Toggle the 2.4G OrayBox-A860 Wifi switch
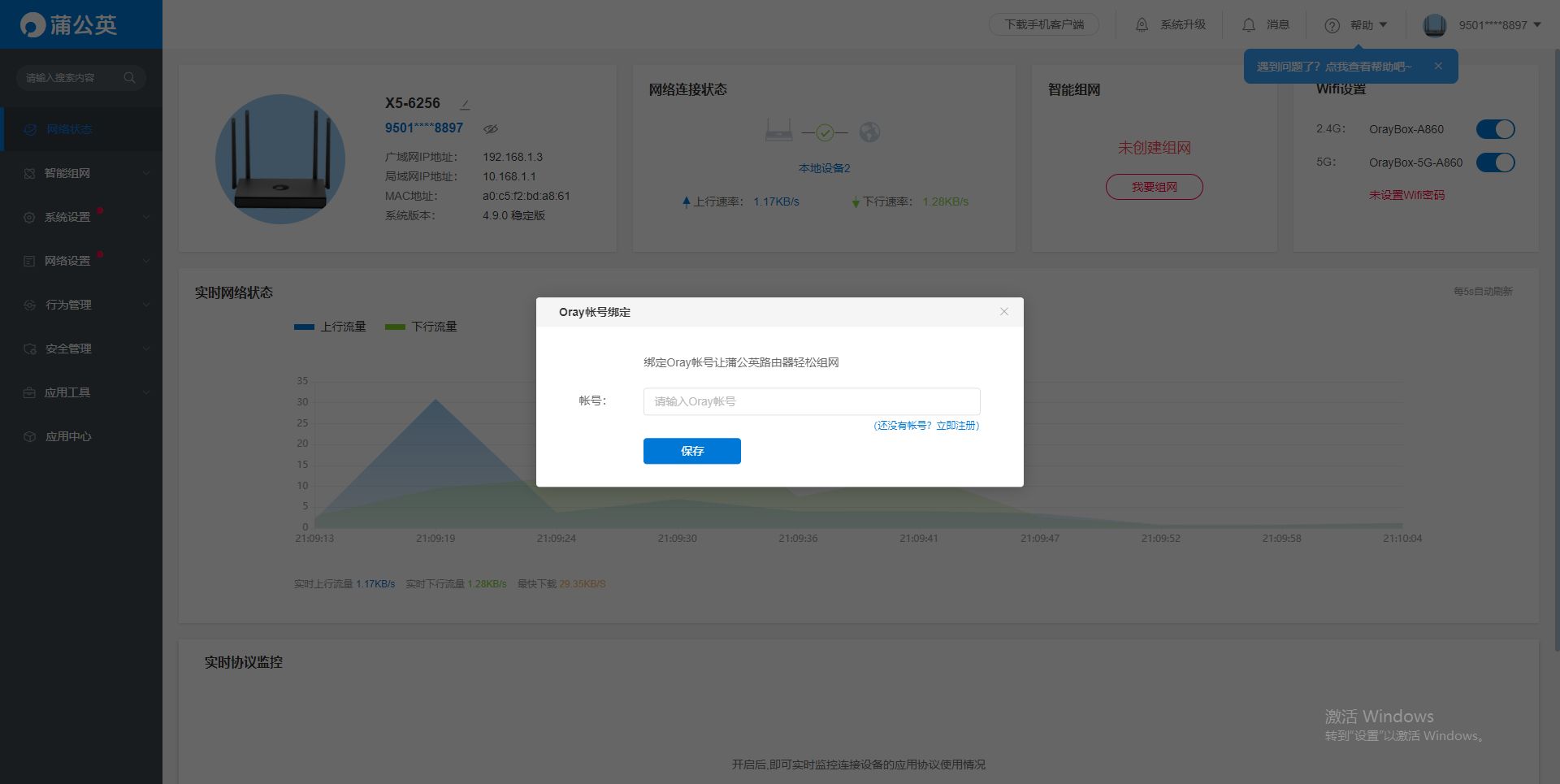Screen dimensions: 1560x784 (x=1494, y=129)
